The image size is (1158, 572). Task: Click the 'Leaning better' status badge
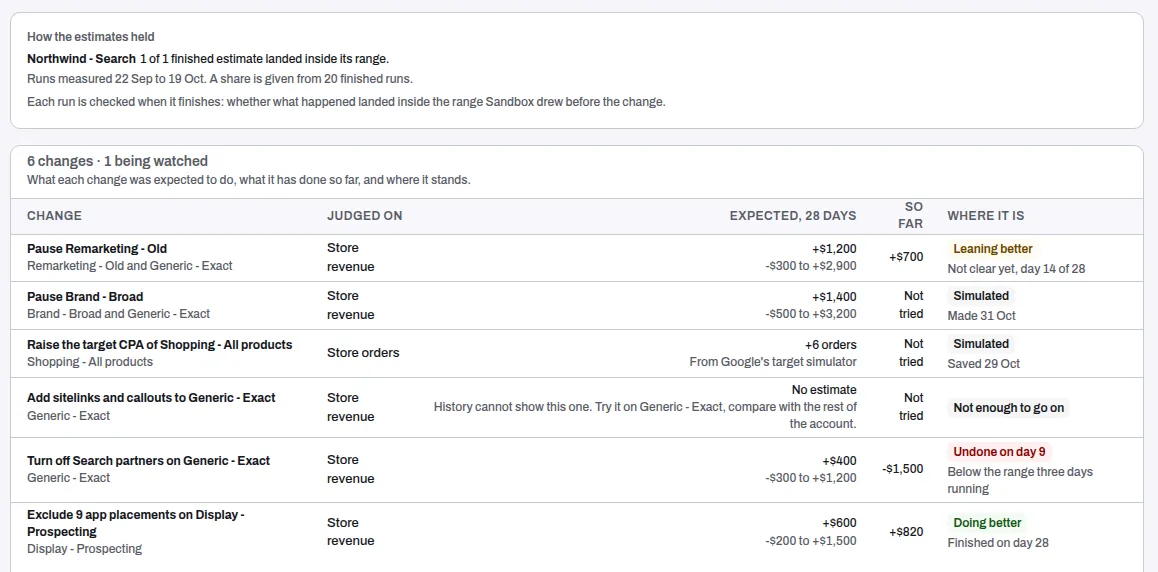point(993,249)
